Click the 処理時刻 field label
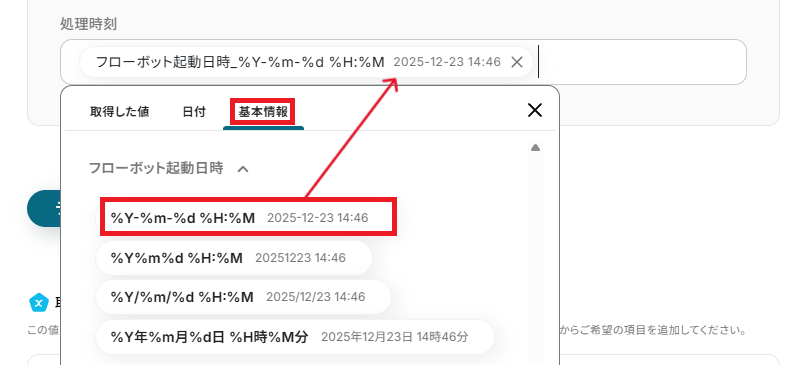Viewport: 800px width, 365px height. (x=89, y=24)
